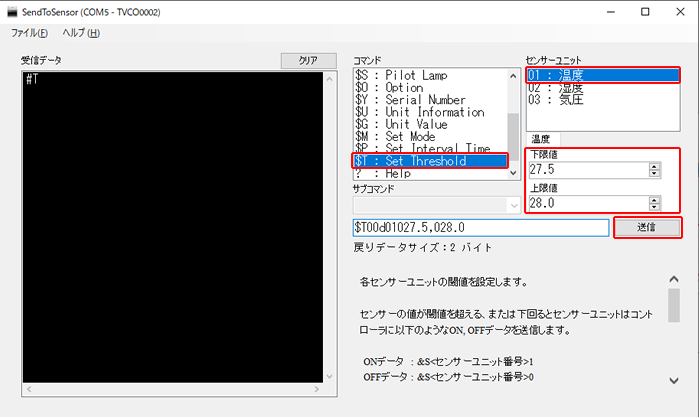This screenshot has height=418, width=700.
Task: Open the サブコマンド dropdown
Action: (x=514, y=205)
